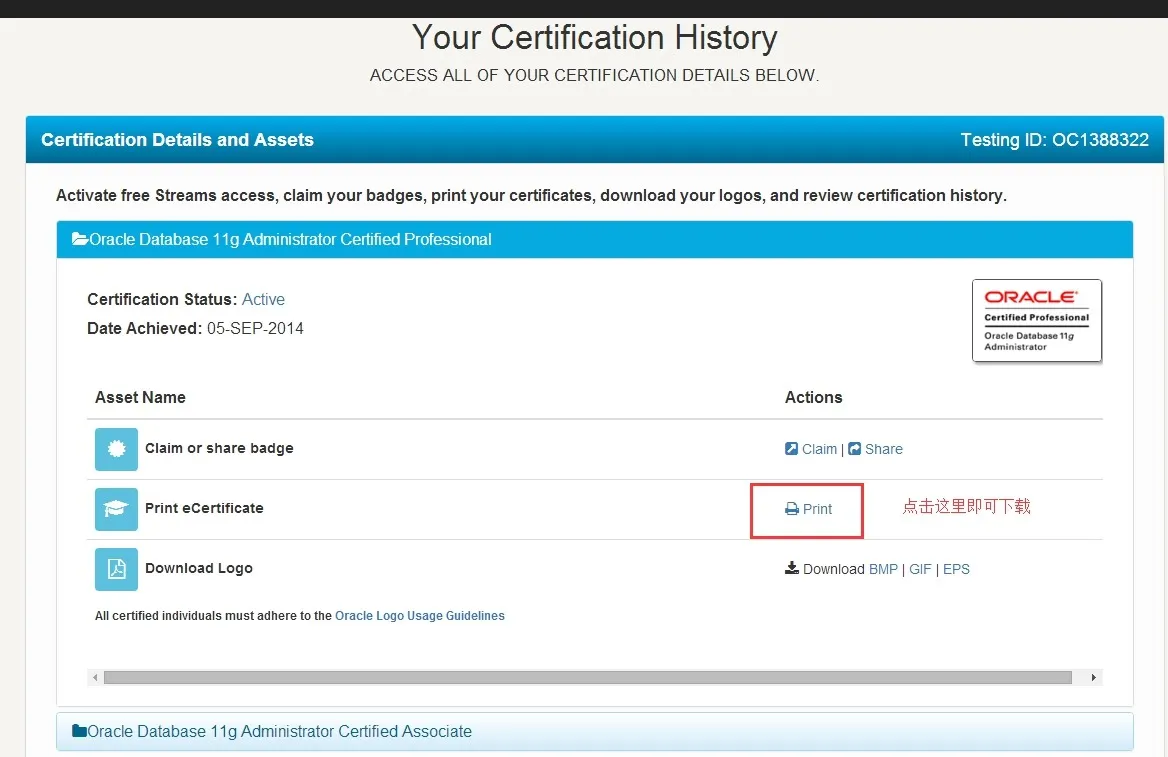Screen dimensions: 1168x757
Task: Click the horizontal scrollbar thumb
Action: (587, 677)
